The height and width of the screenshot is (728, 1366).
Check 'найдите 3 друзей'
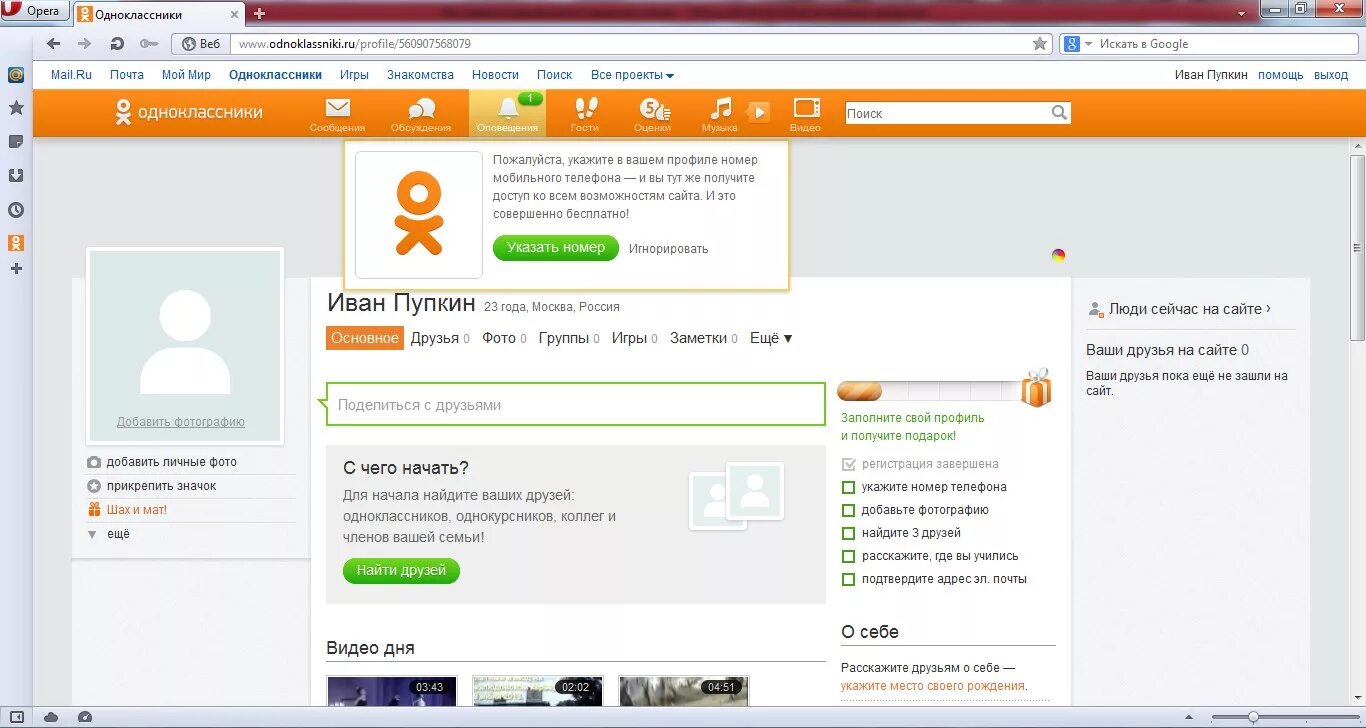click(848, 533)
